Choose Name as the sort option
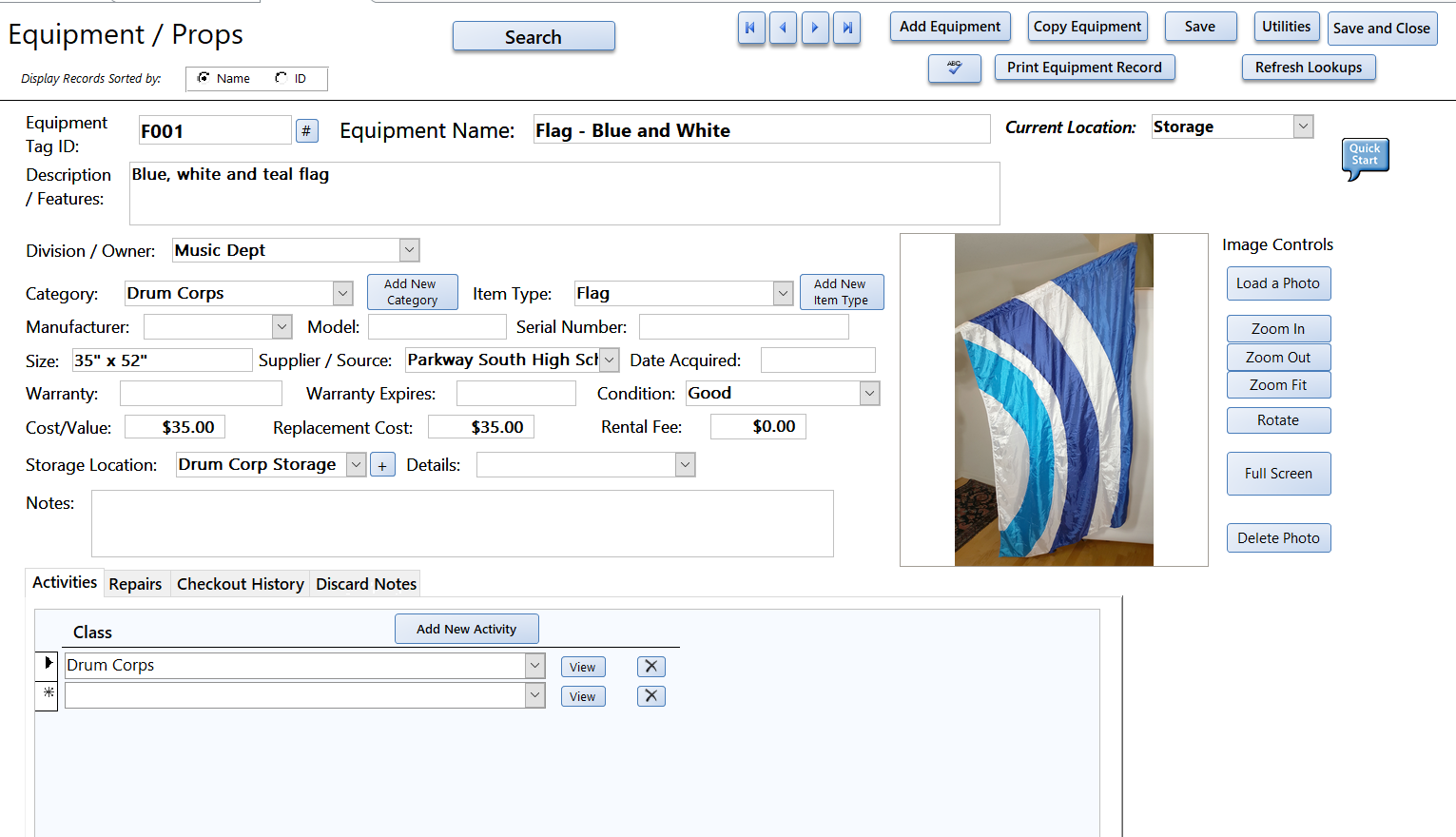The height and width of the screenshot is (837, 1456). tap(204, 78)
